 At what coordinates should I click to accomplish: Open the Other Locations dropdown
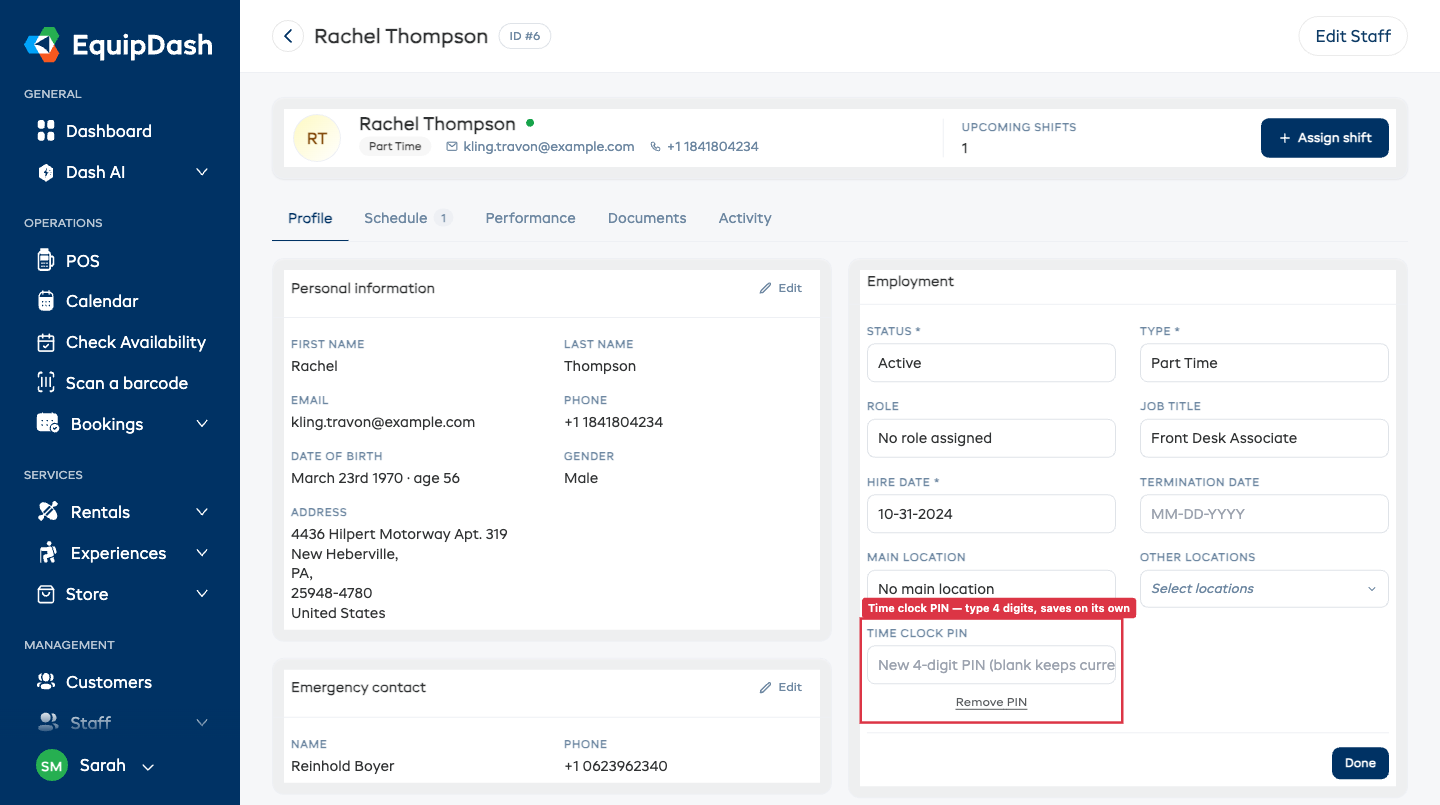1264,589
